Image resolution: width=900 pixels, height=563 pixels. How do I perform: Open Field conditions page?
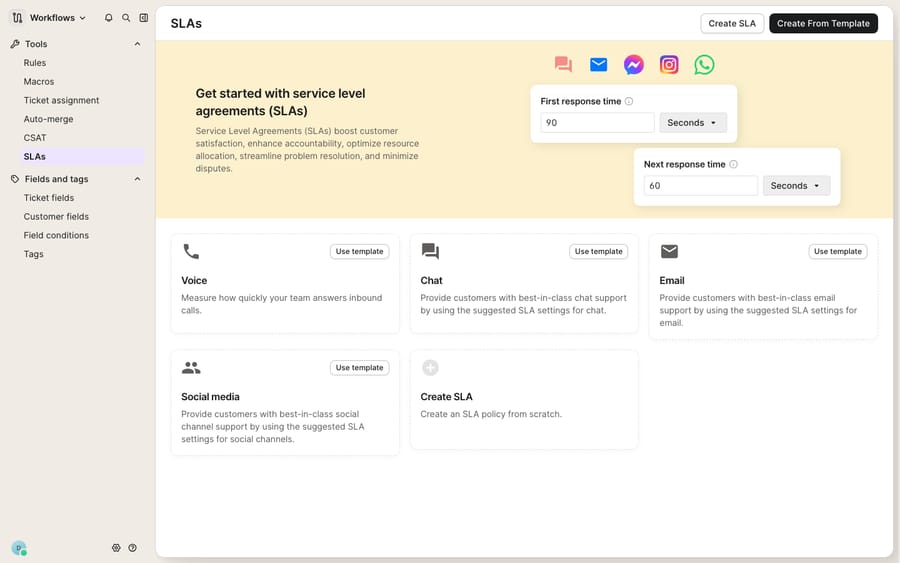pos(56,235)
